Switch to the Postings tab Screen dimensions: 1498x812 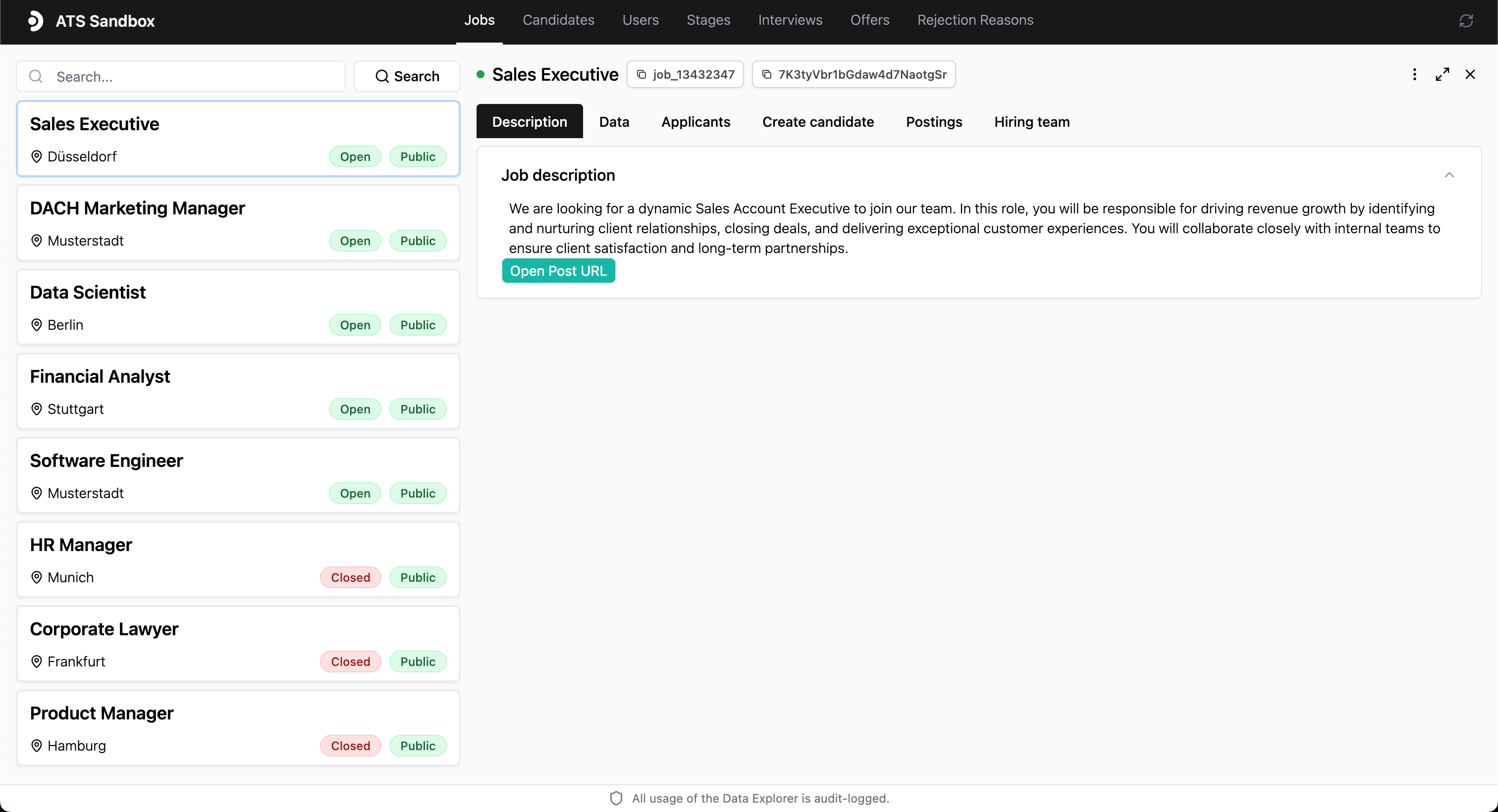(x=934, y=121)
